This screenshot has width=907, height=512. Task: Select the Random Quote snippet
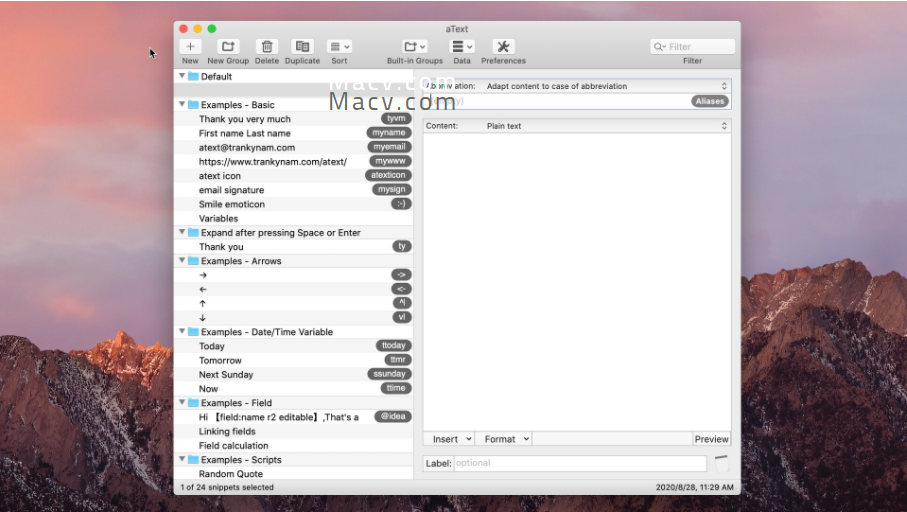(293, 474)
